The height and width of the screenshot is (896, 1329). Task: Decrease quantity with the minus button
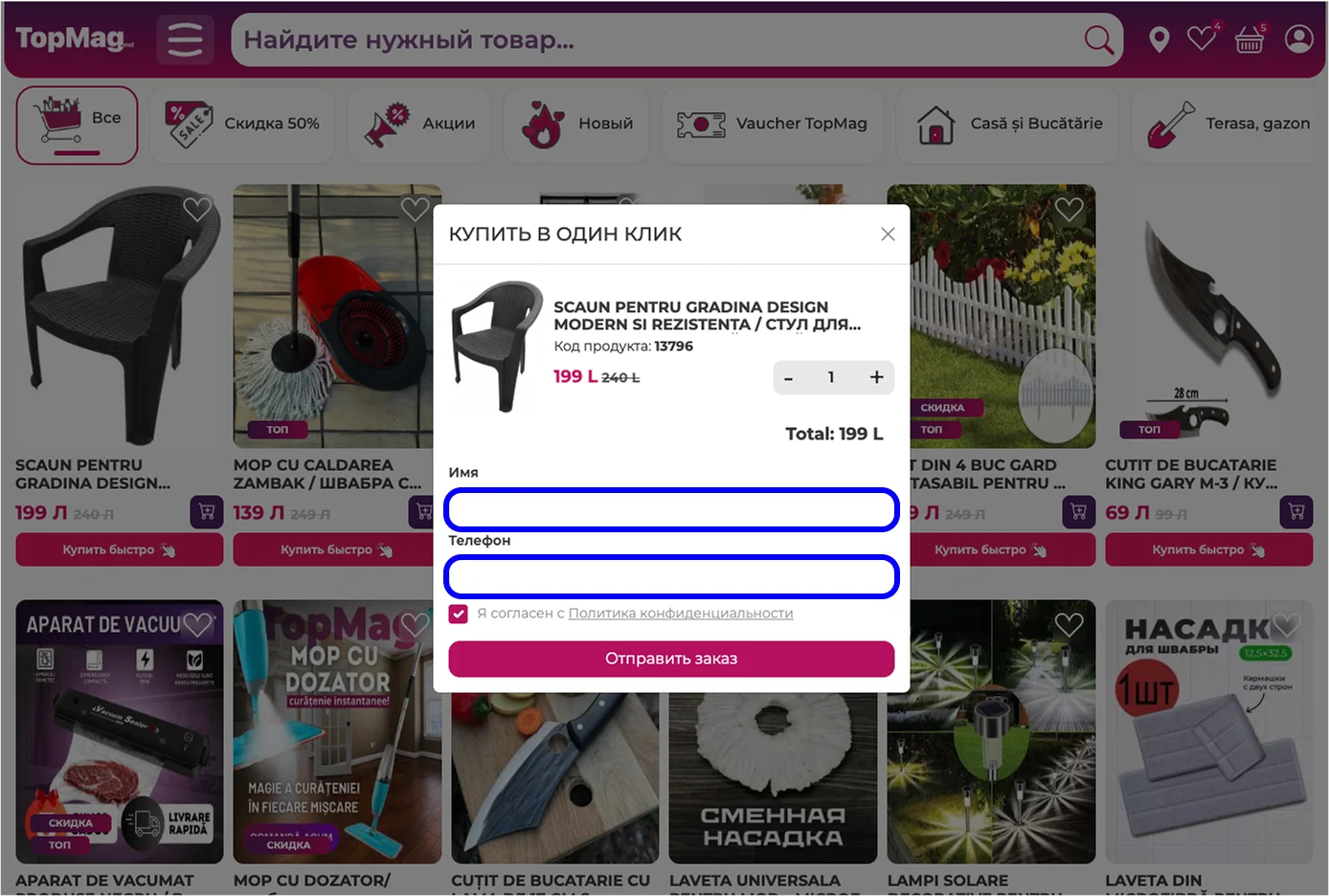789,378
